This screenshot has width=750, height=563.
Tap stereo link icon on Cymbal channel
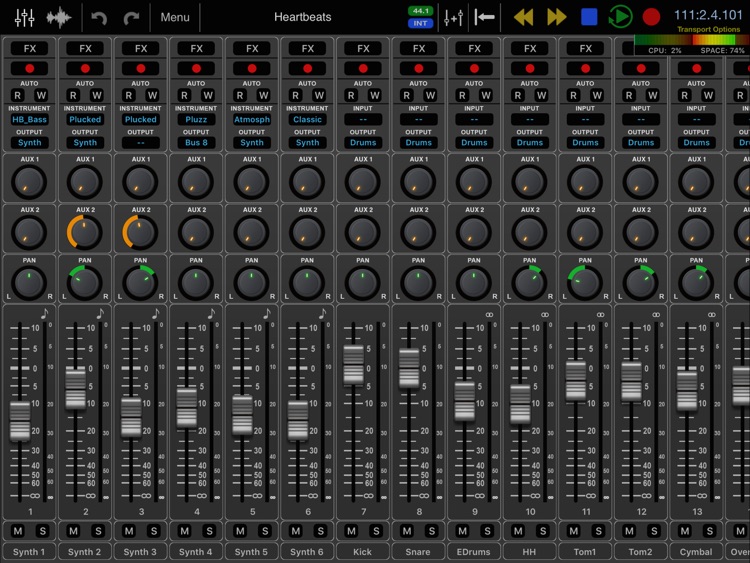pos(711,314)
